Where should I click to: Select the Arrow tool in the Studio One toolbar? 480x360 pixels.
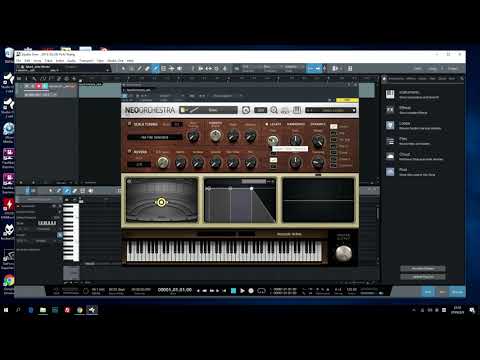pos(123,68)
